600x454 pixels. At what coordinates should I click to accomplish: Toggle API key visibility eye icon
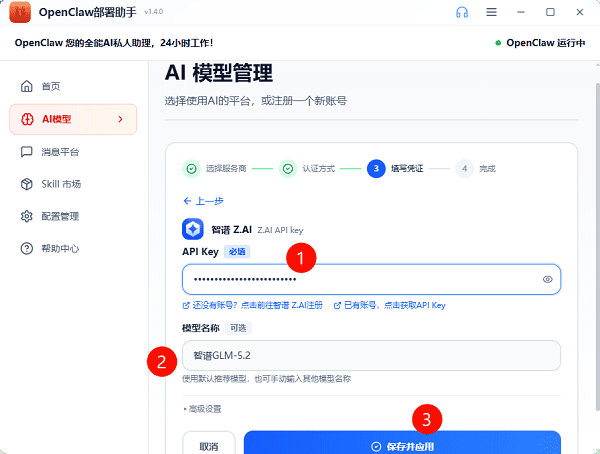tap(548, 279)
